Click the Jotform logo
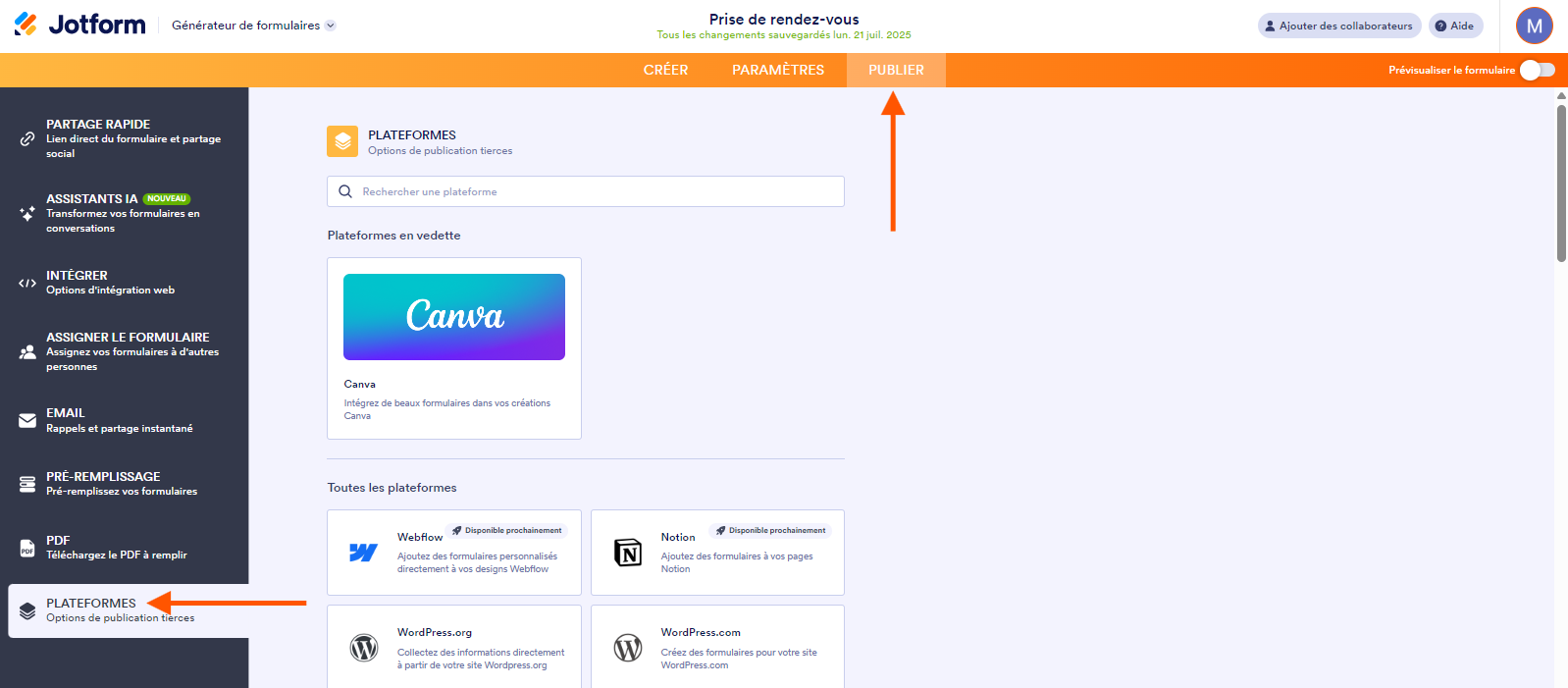 coord(79,25)
